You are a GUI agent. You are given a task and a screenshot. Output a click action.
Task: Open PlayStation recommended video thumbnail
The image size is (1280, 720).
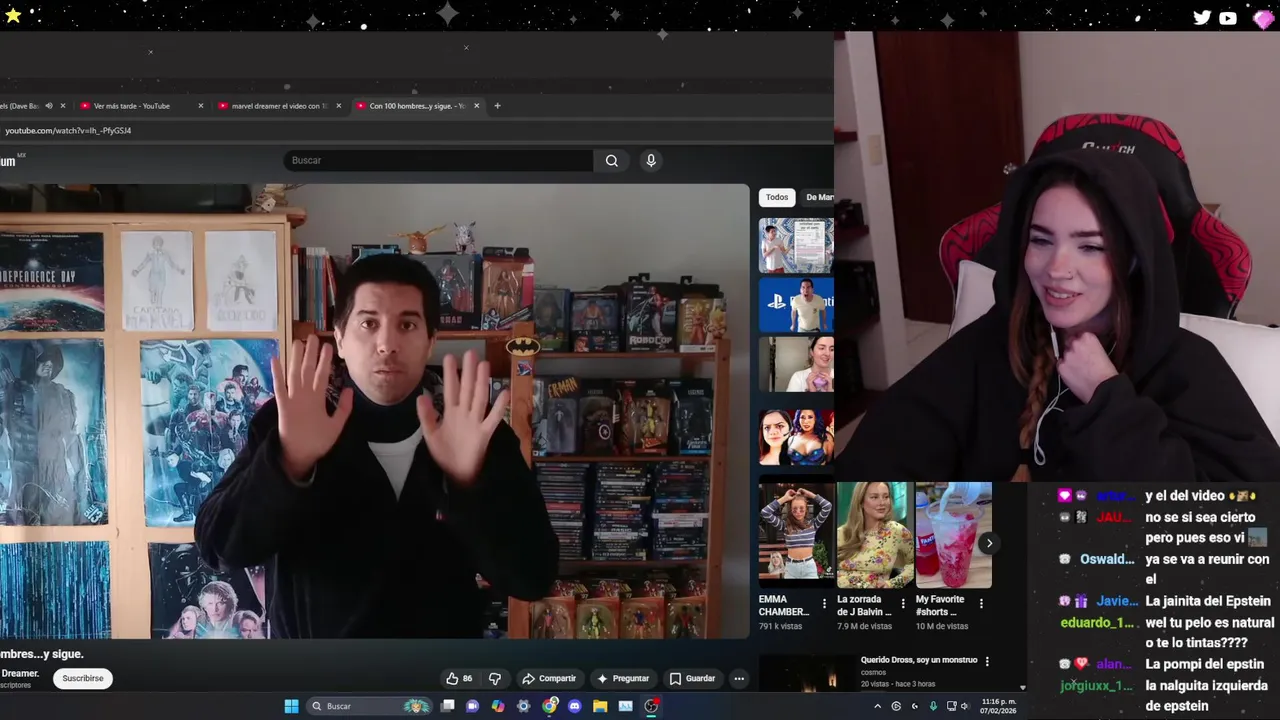(796, 305)
